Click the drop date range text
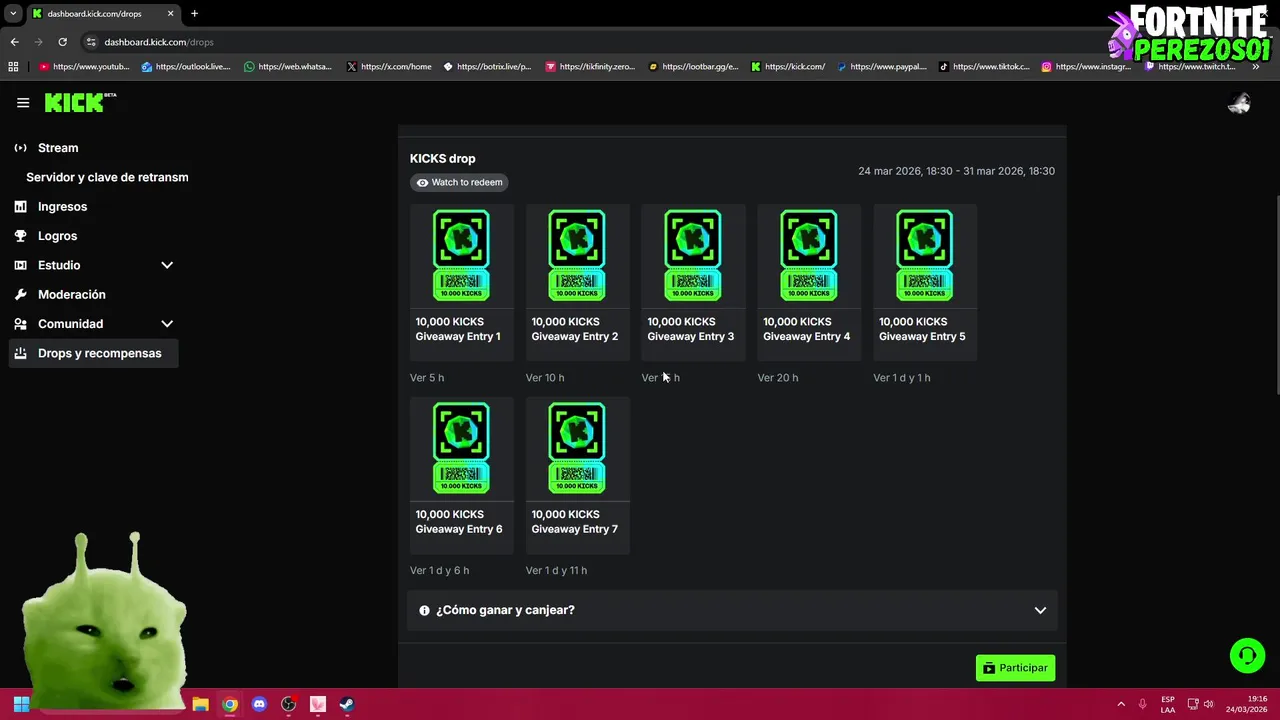Viewport: 1280px width, 720px height. point(956,171)
